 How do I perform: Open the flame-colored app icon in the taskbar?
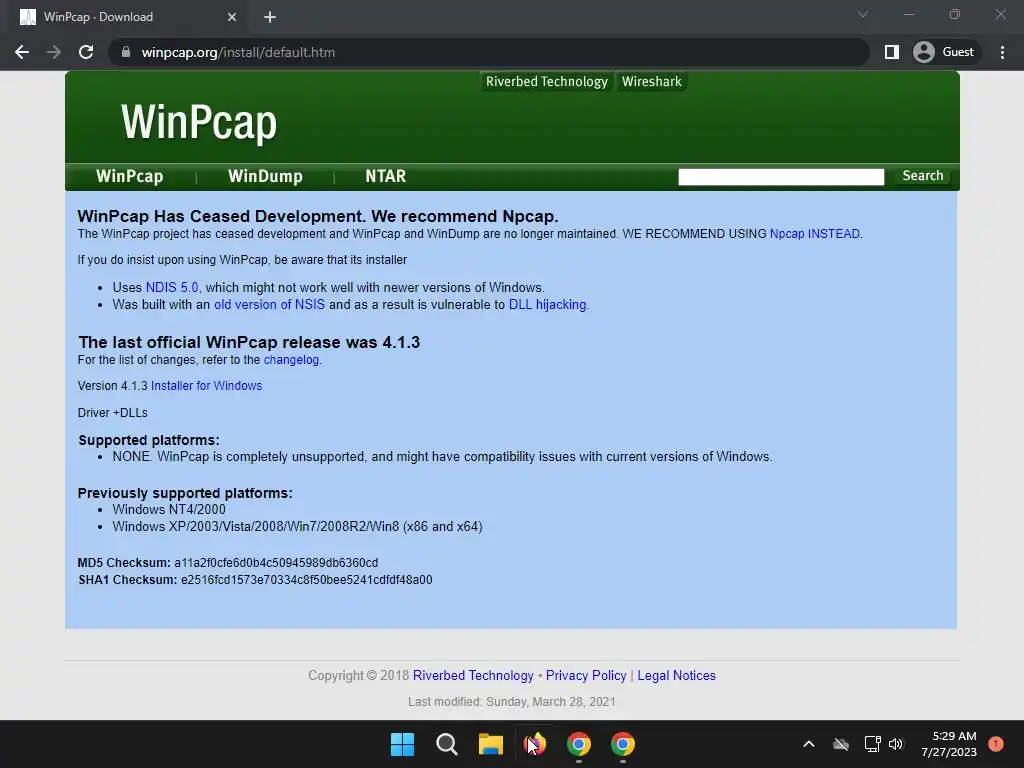tap(535, 744)
